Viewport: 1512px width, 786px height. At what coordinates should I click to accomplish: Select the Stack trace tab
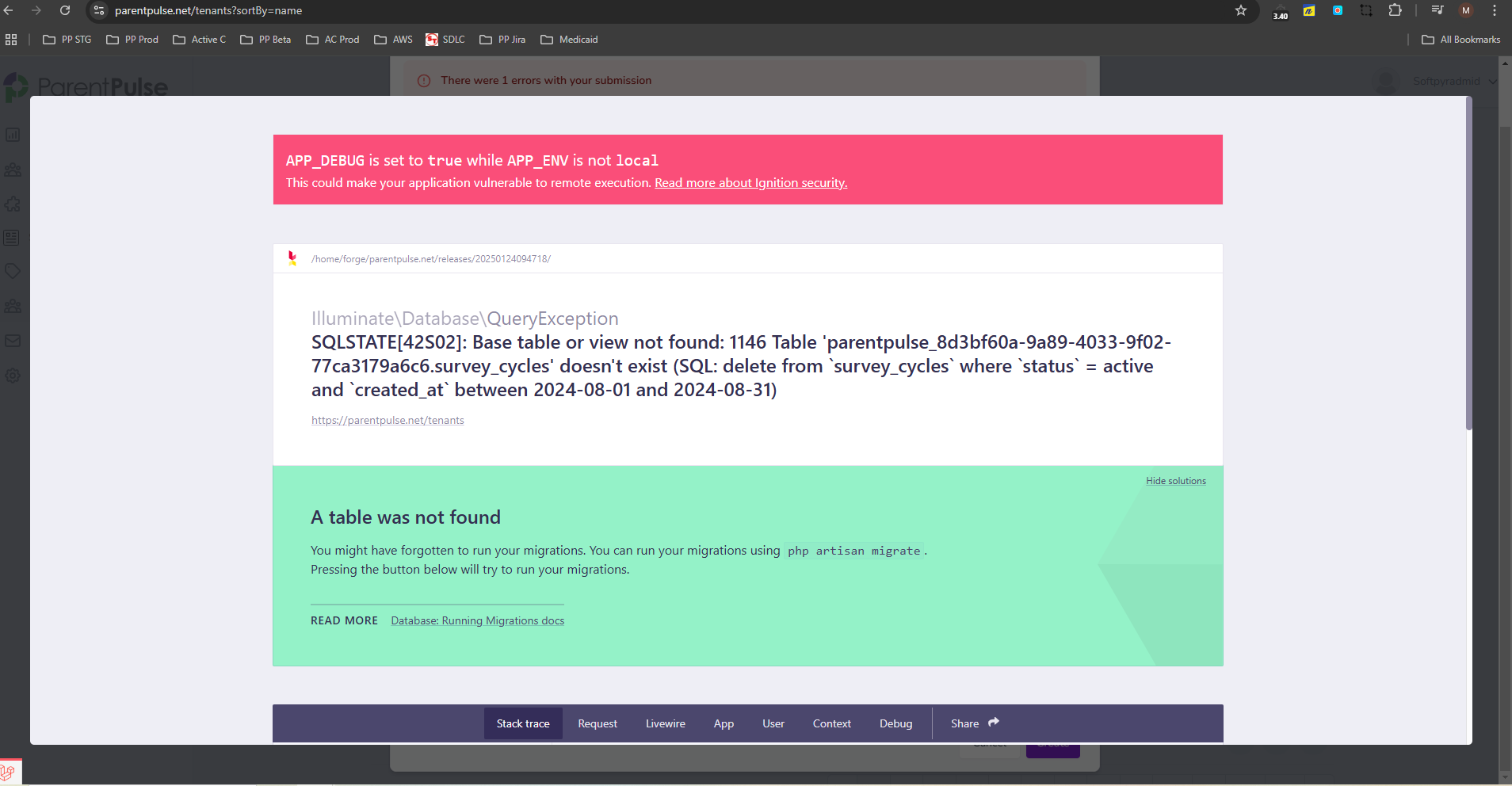[x=523, y=723]
